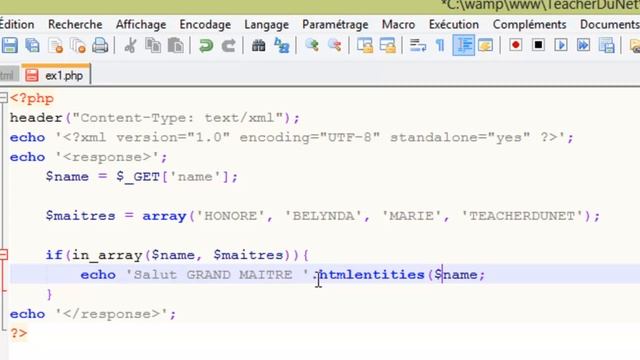
Task: Click the Close document toolbar icon
Action: coord(55,45)
